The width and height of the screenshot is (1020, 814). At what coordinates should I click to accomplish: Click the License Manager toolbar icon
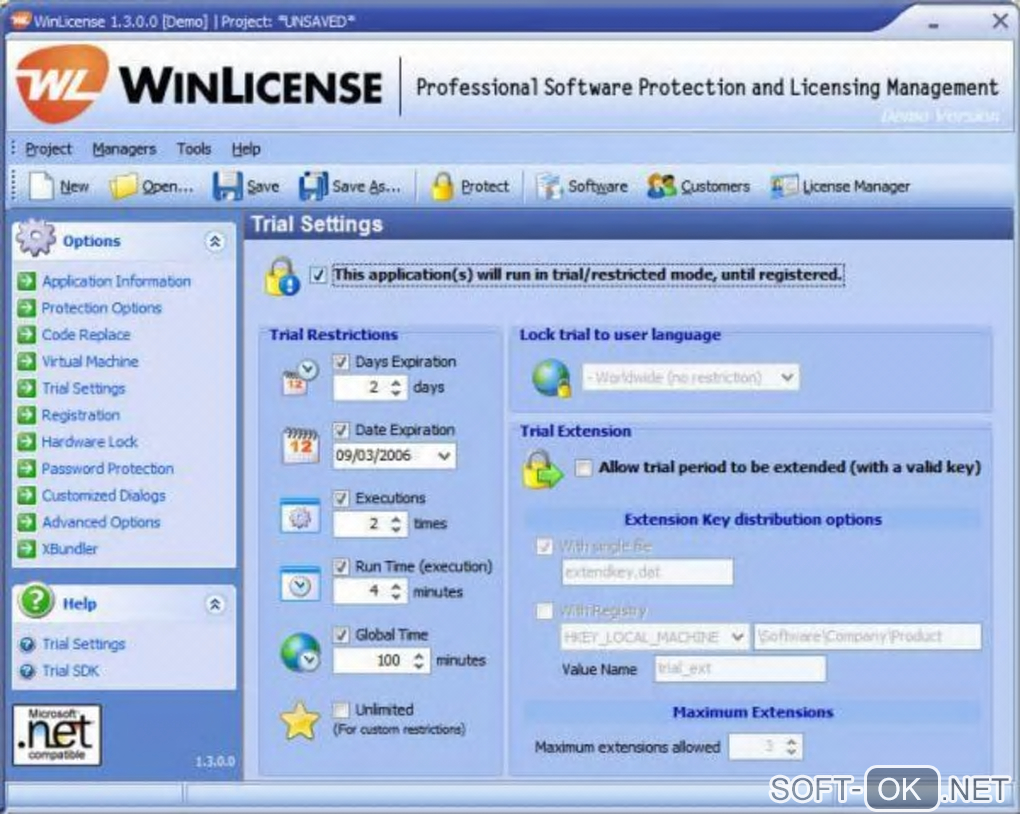click(784, 186)
